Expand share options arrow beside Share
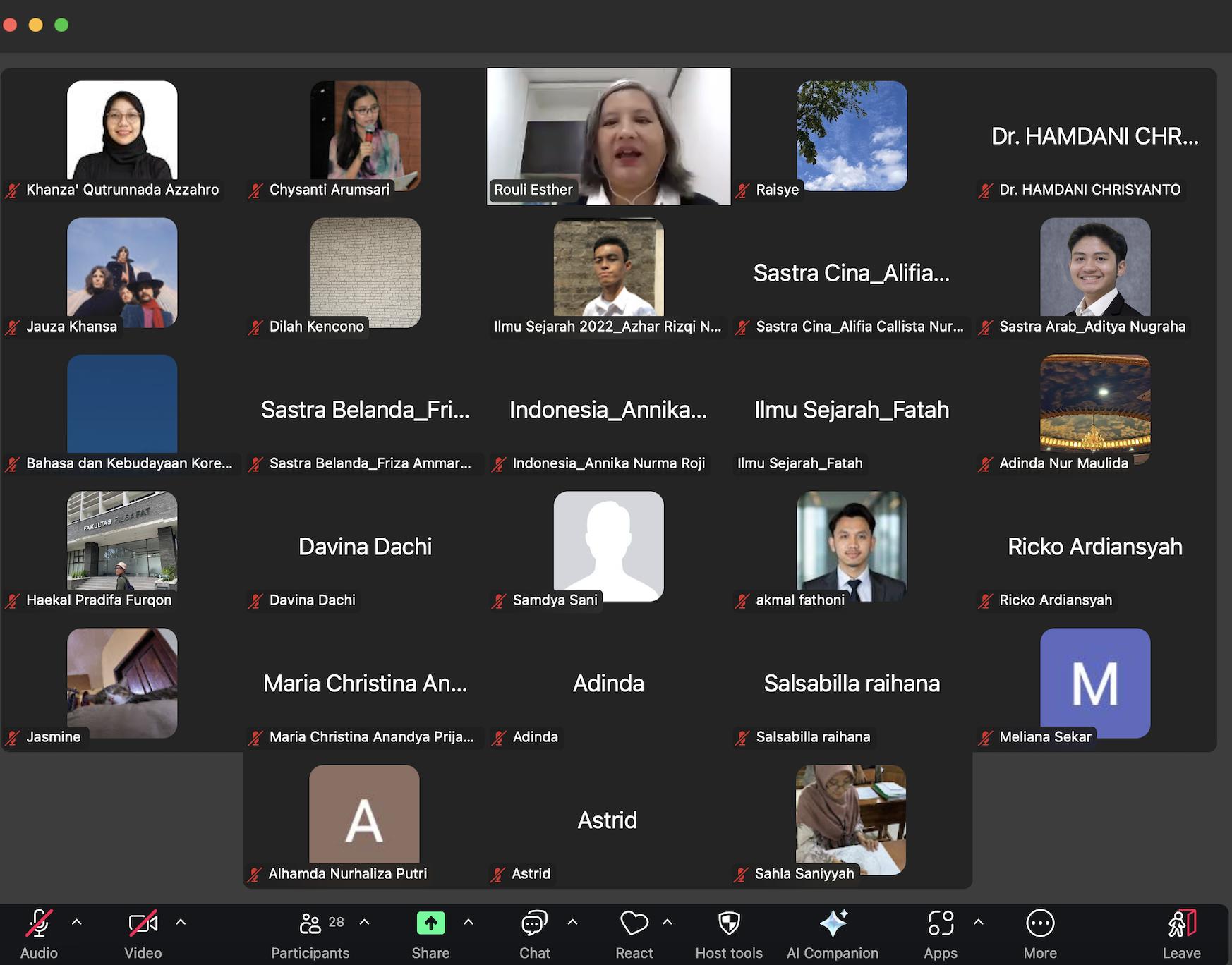 [x=469, y=922]
